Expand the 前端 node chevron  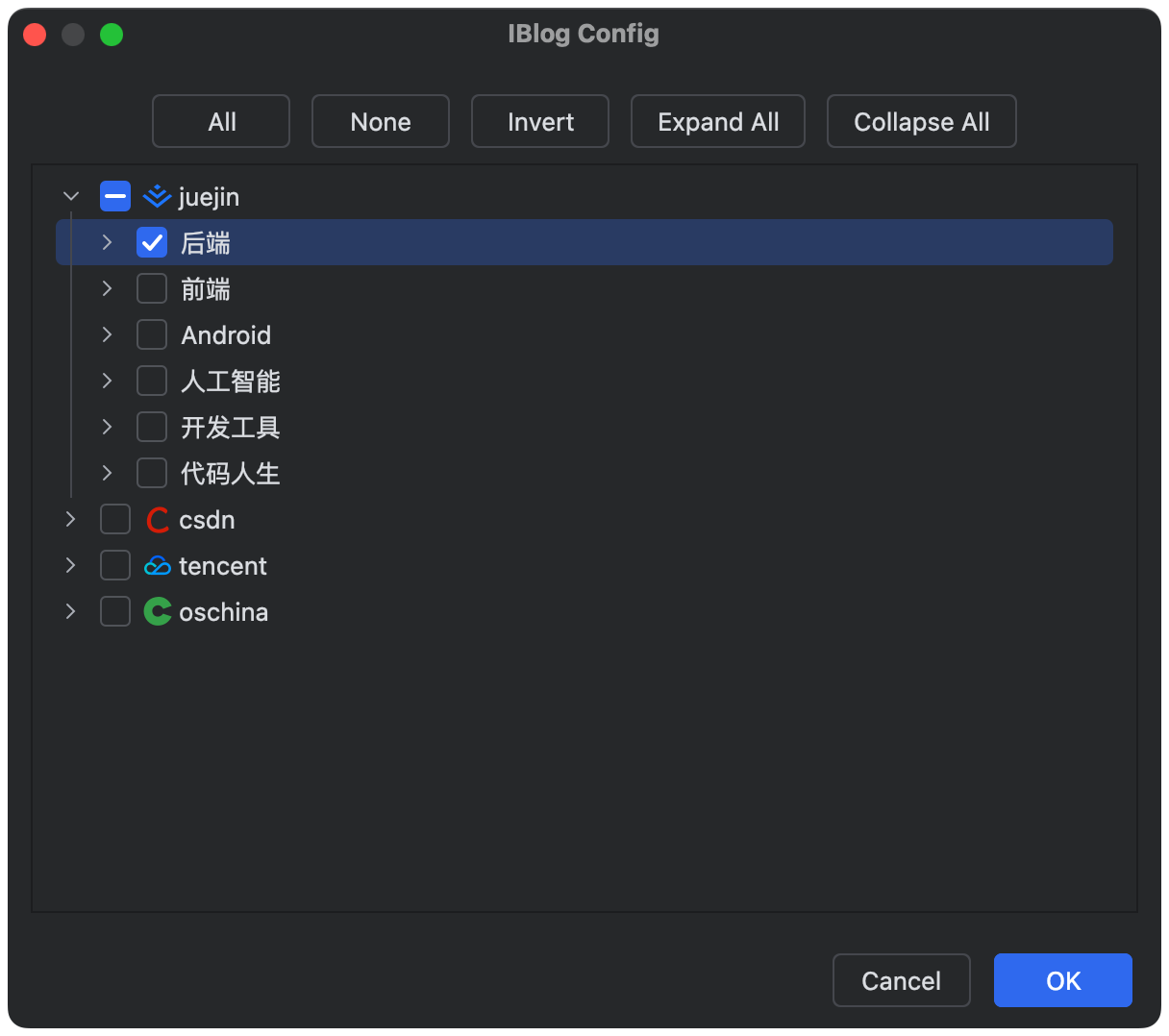click(x=107, y=289)
